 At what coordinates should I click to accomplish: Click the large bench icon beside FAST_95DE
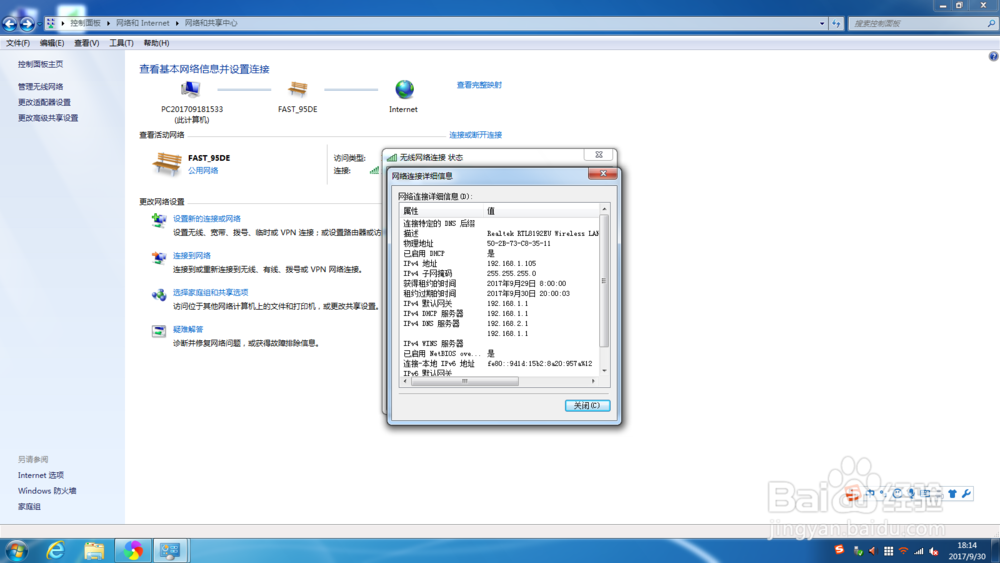166,164
